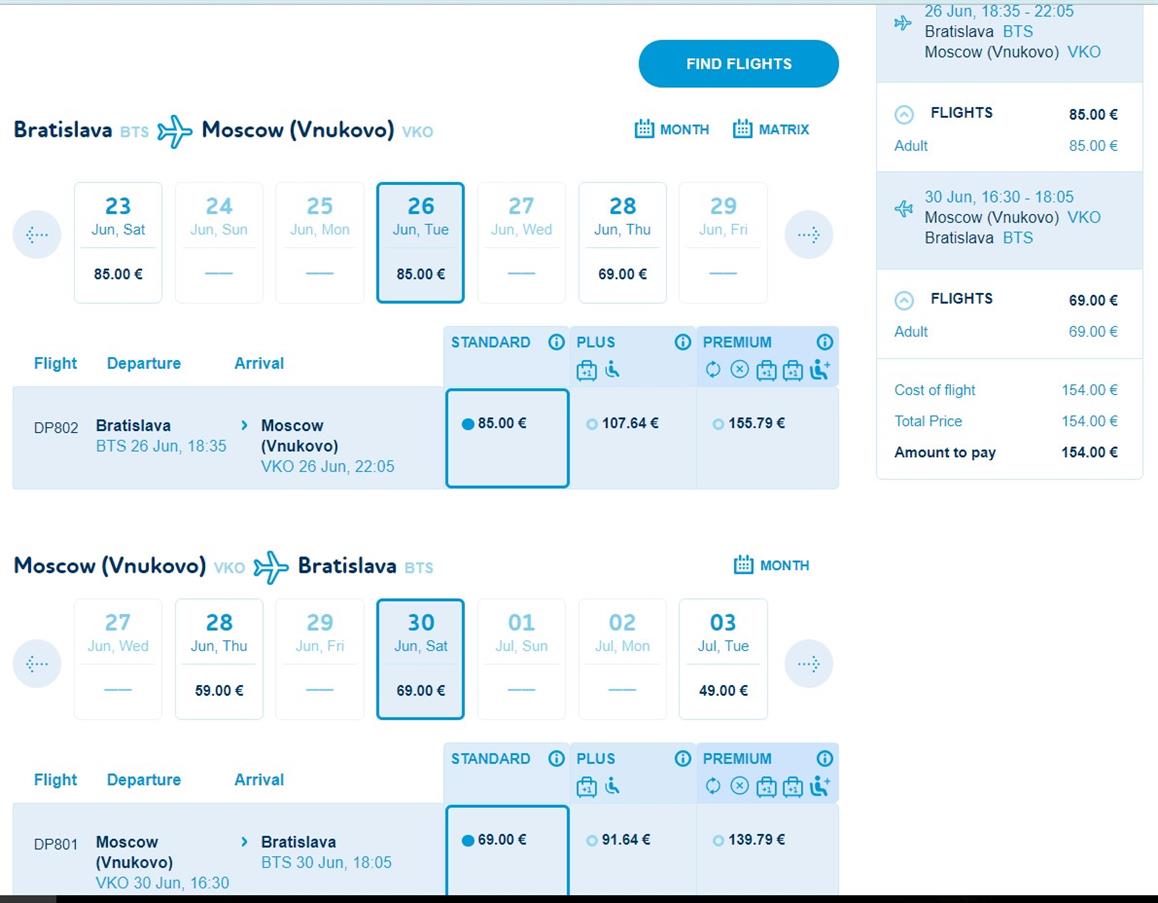This screenshot has width=1158, height=903.
Task: Show earlier dates for Moscow–Bratislava flights
Action: point(37,663)
